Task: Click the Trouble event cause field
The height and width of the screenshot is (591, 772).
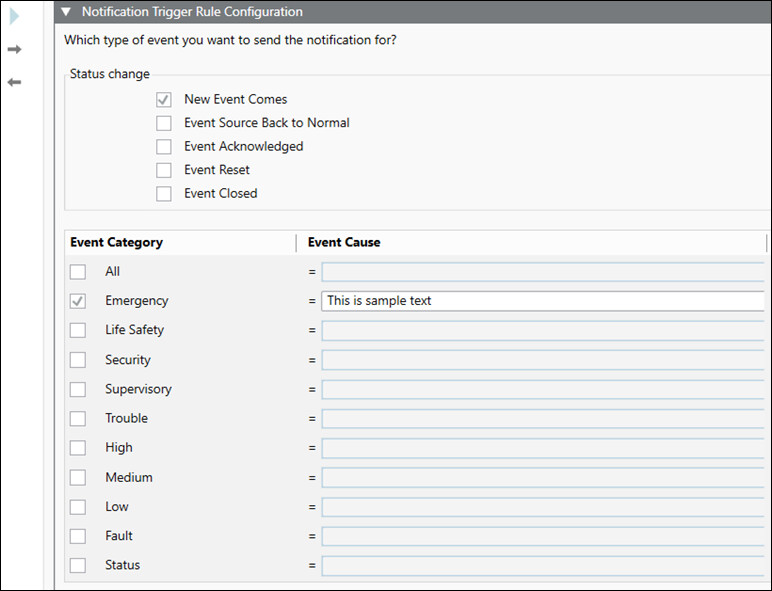Action: tap(542, 419)
